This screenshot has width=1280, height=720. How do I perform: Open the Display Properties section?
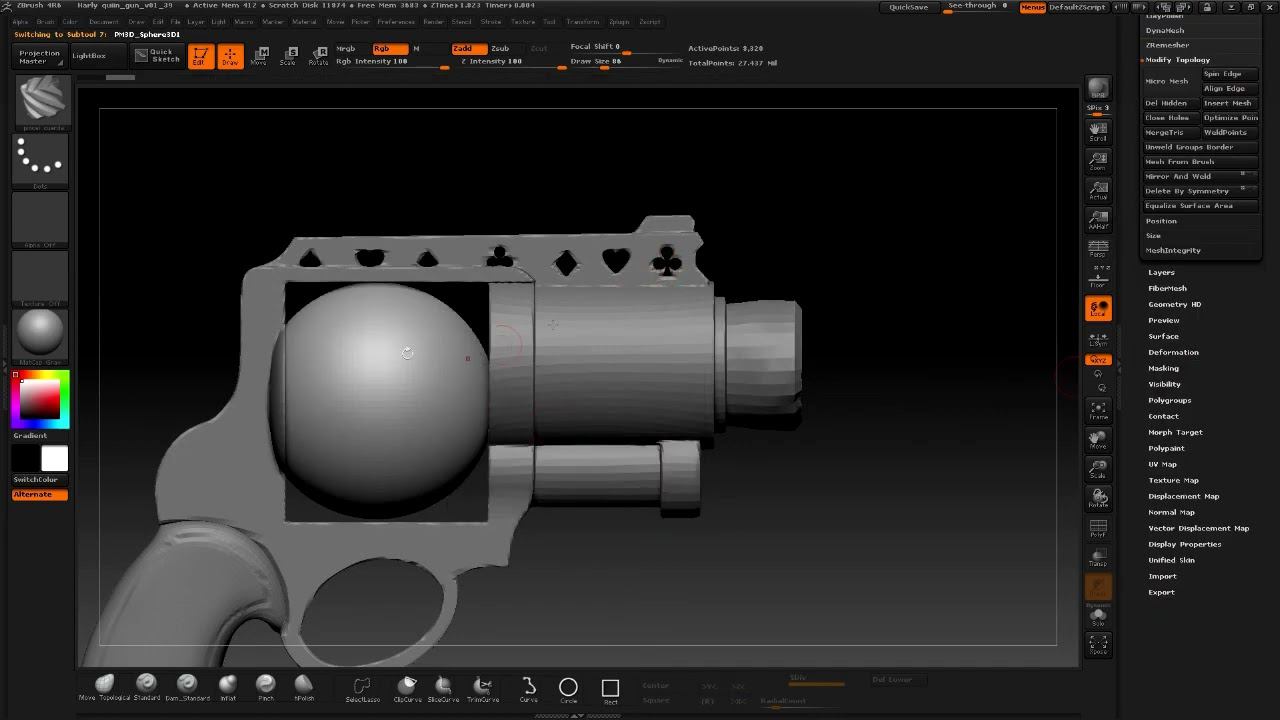click(x=1184, y=544)
